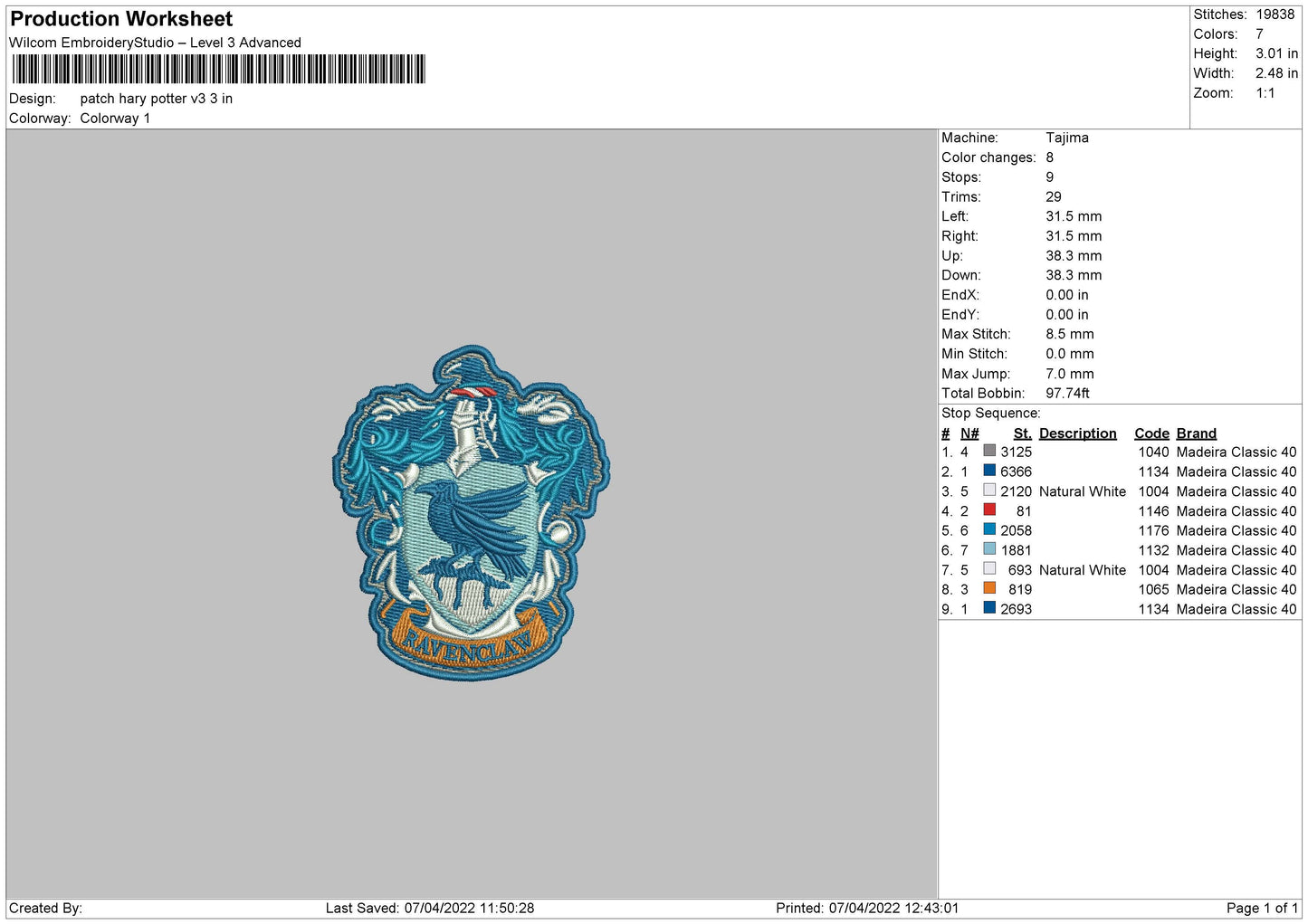Click the Stitches value 19838
1308x924 pixels.
(x=1275, y=14)
